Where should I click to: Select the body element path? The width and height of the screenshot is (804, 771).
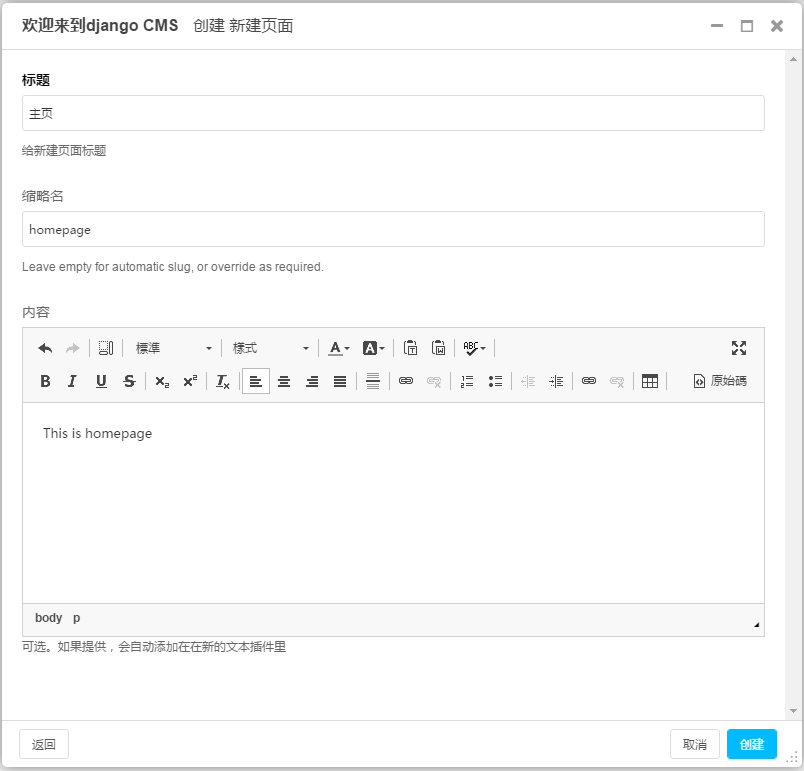point(48,618)
